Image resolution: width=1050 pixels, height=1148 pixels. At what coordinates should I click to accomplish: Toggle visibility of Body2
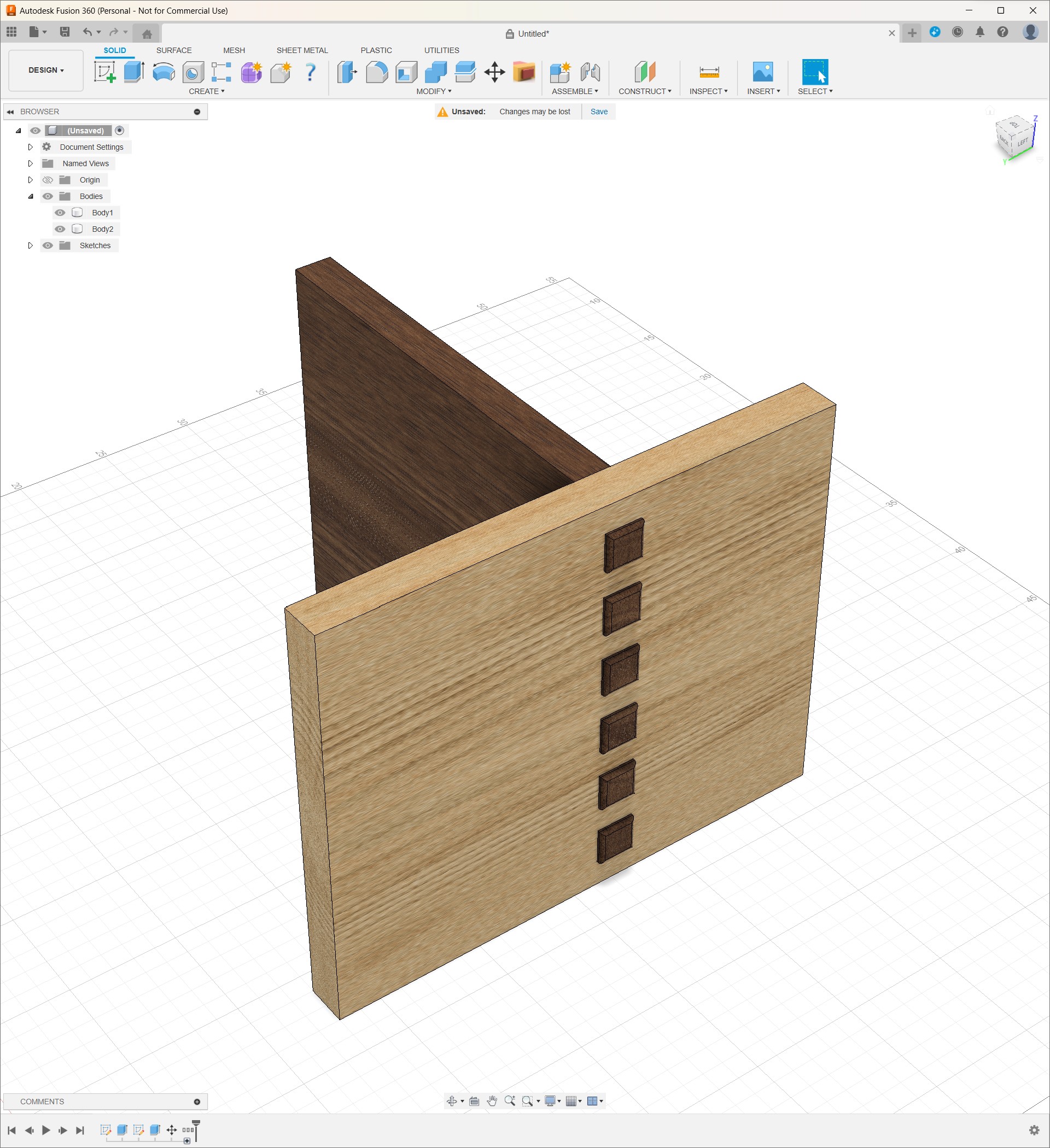pyautogui.click(x=60, y=229)
